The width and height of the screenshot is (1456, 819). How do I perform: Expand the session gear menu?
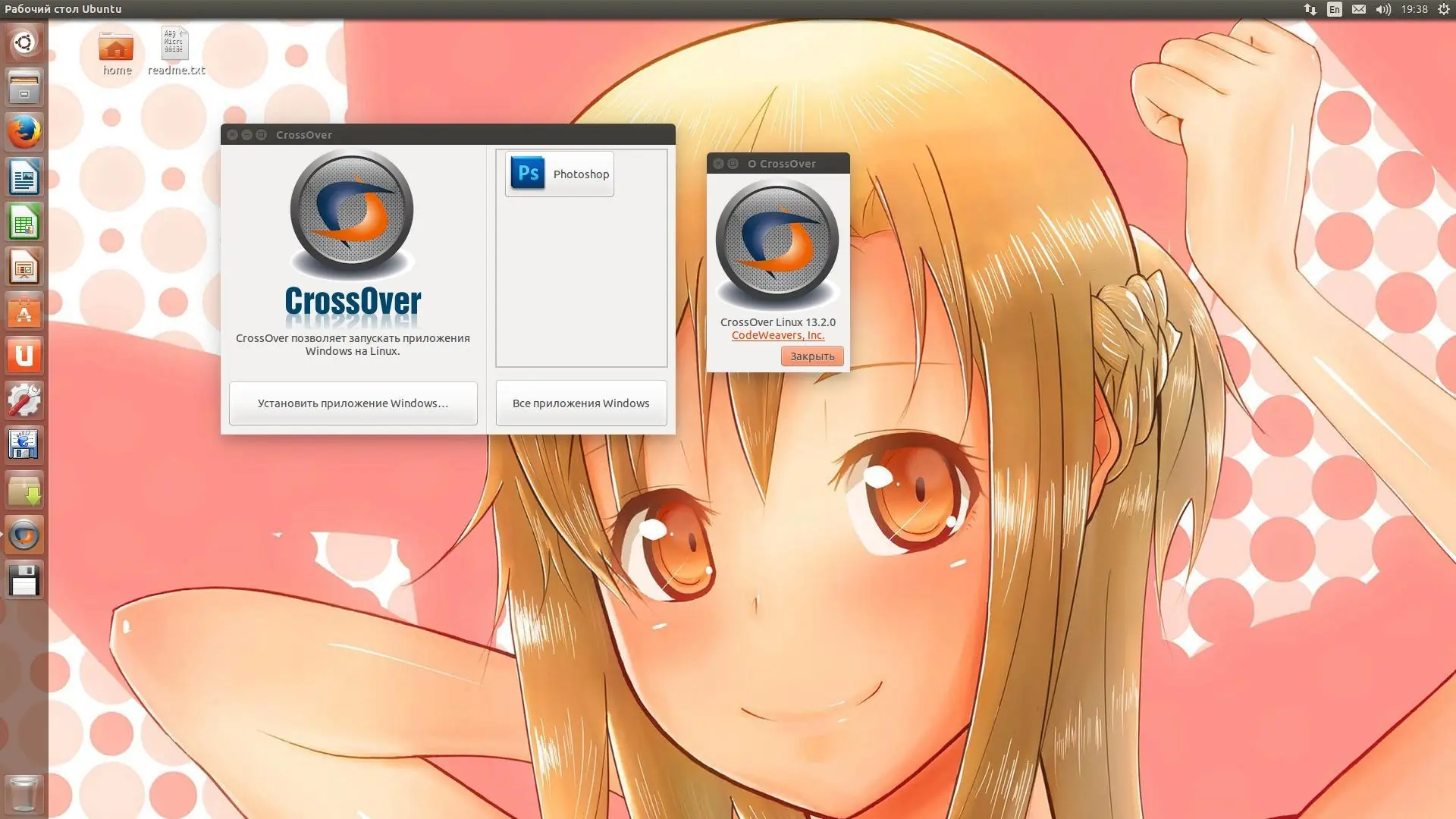pyautogui.click(x=1443, y=9)
